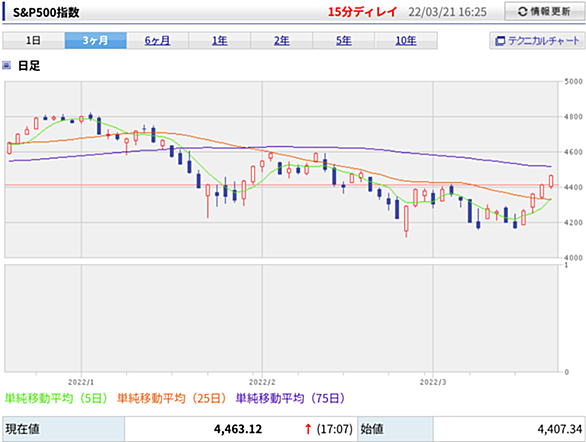Viewport: 586px width, 442px height.
Task: Select the 3ヶ月 period tab
Action: (96, 40)
